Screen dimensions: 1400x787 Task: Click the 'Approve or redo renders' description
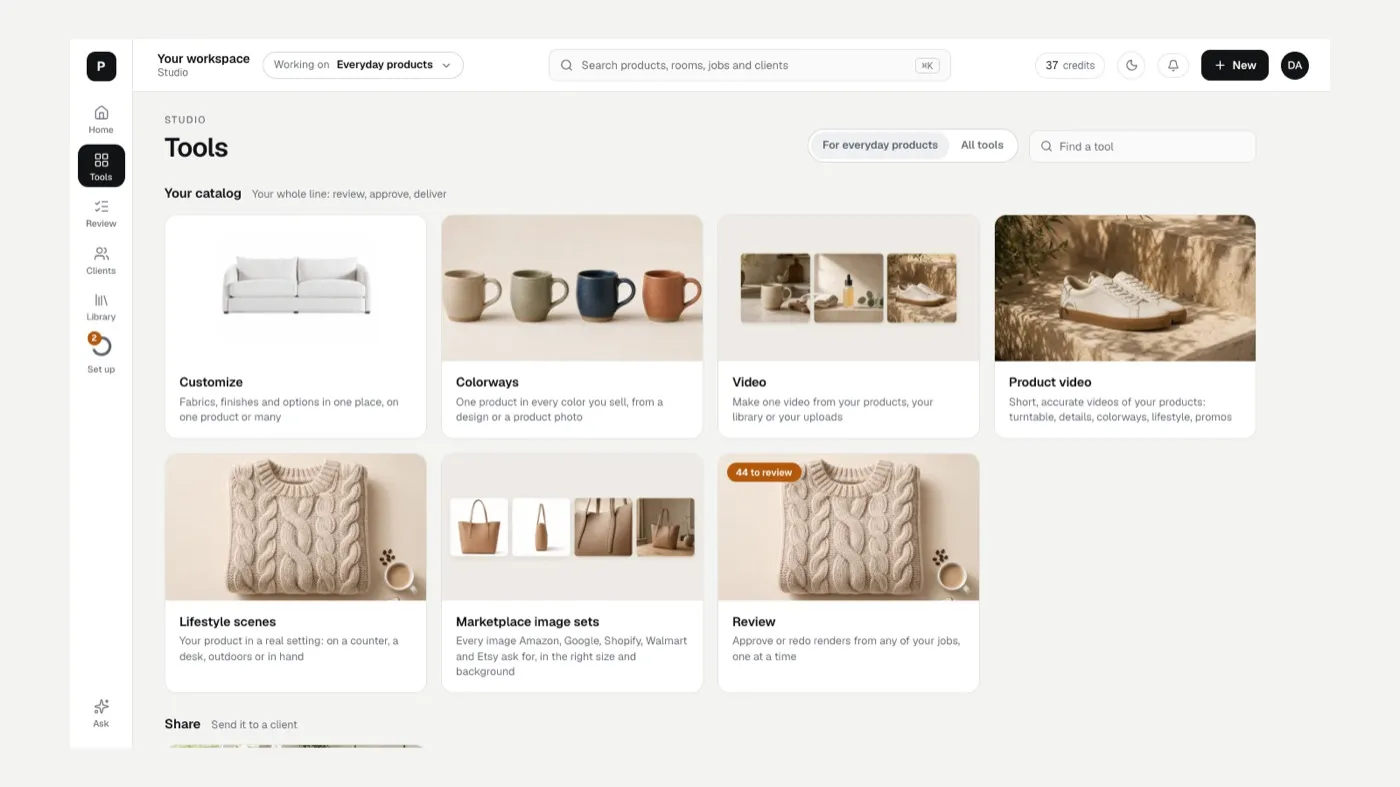click(x=846, y=649)
